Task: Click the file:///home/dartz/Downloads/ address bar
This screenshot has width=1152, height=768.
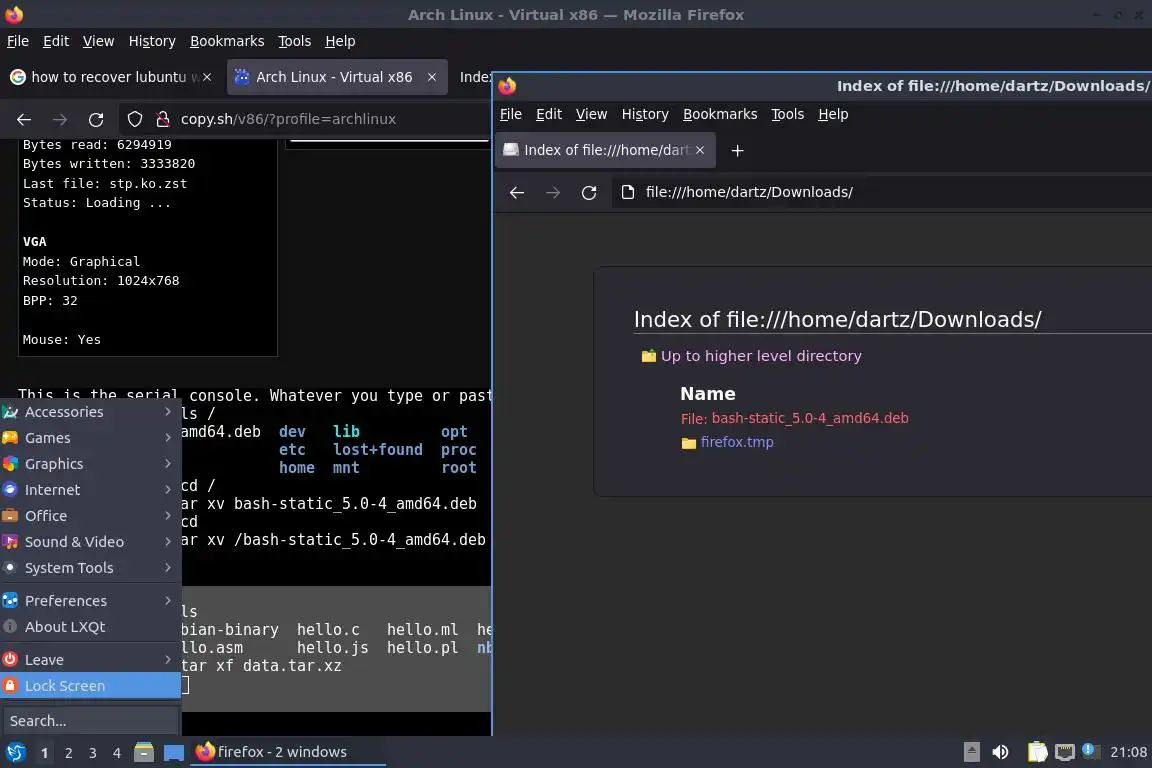Action: point(882,193)
